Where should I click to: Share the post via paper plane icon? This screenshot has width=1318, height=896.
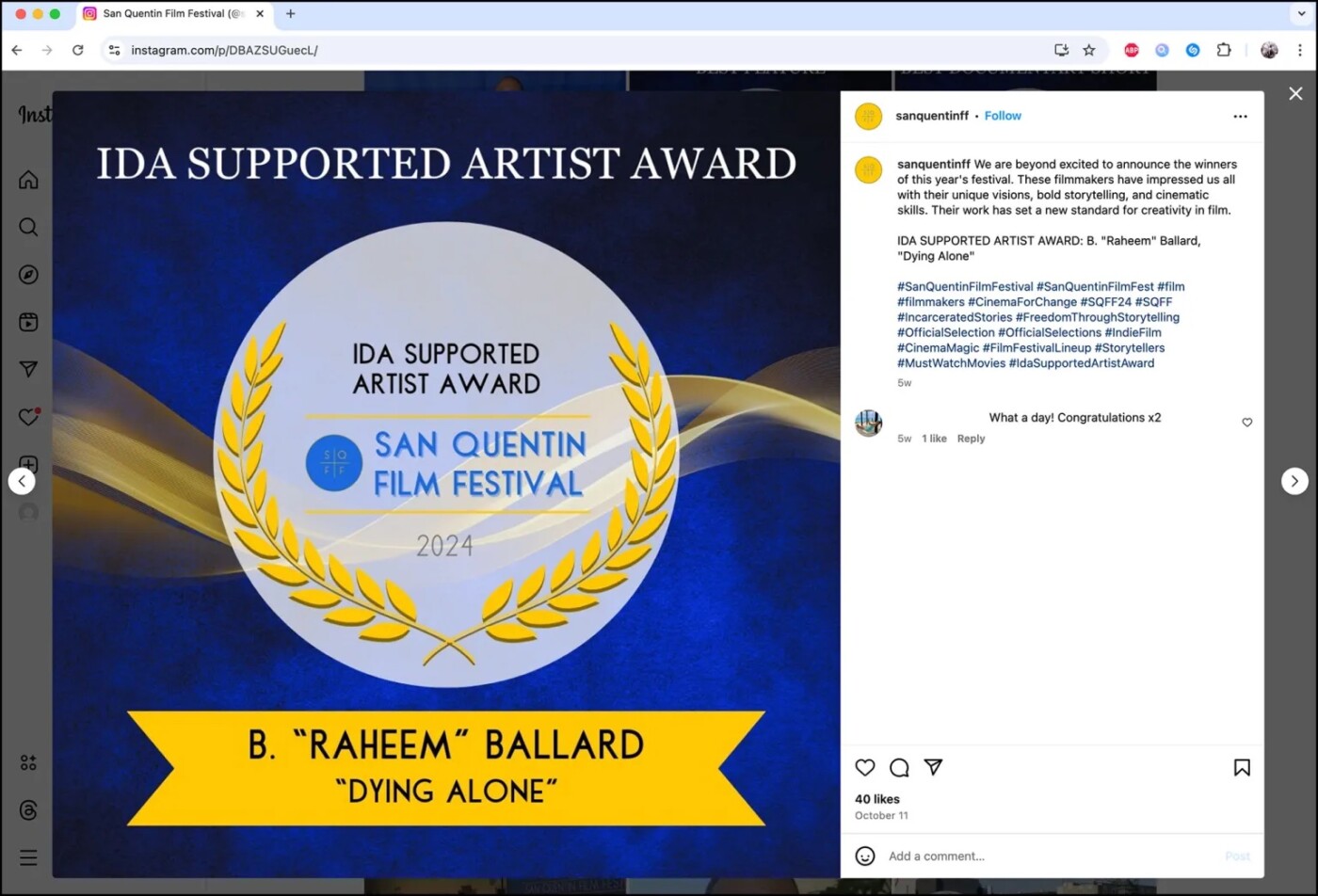(933, 767)
